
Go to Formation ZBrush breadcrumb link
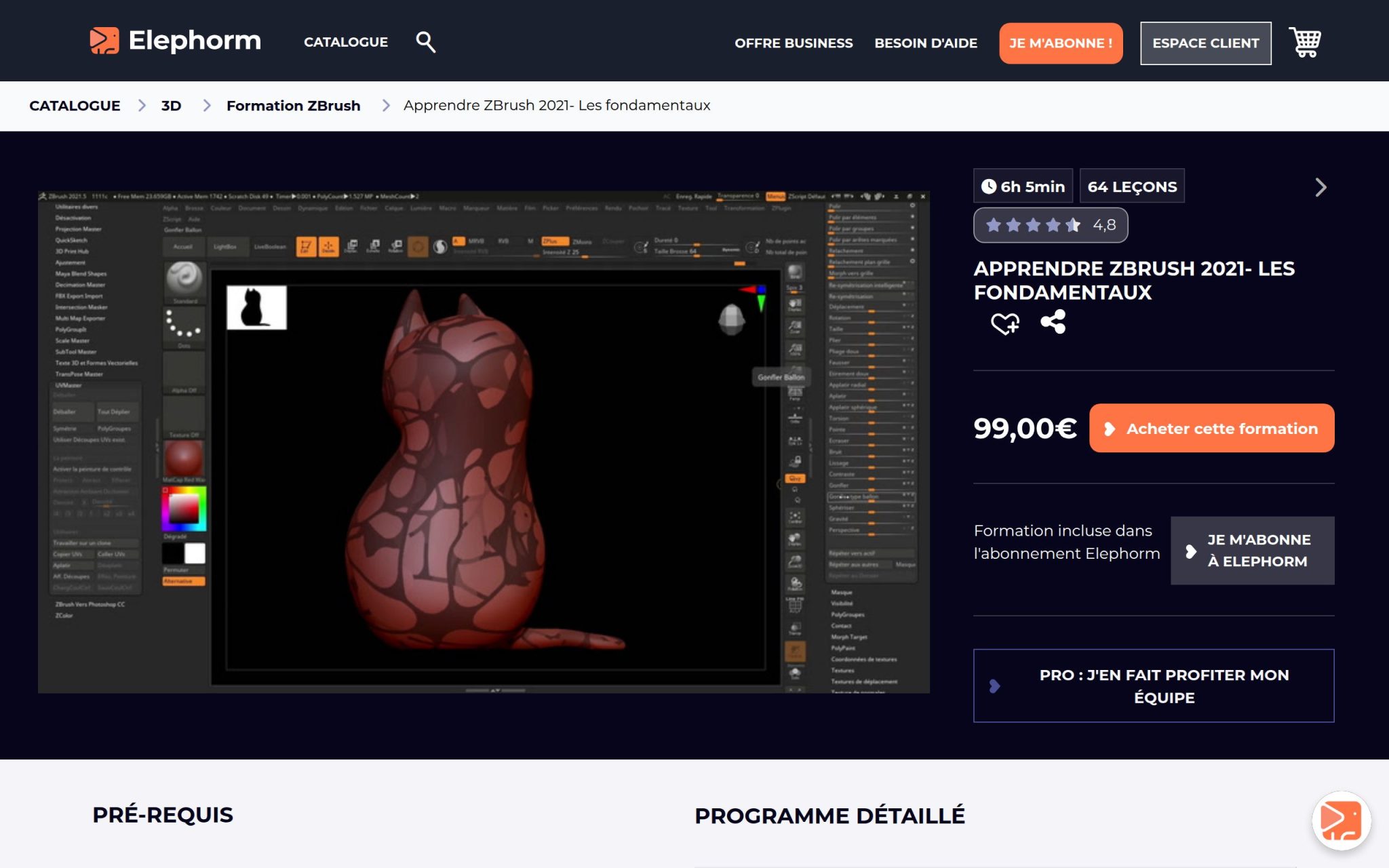pyautogui.click(x=293, y=106)
